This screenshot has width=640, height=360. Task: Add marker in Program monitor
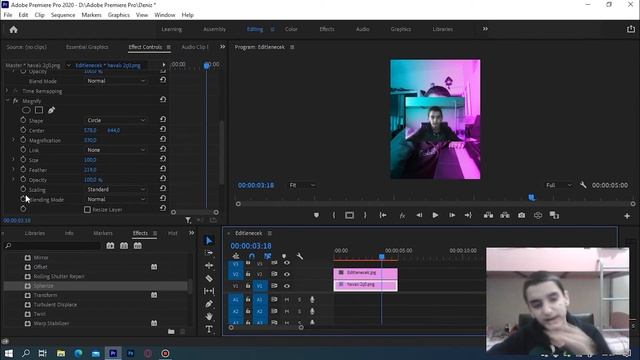pyautogui.click(x=316, y=215)
